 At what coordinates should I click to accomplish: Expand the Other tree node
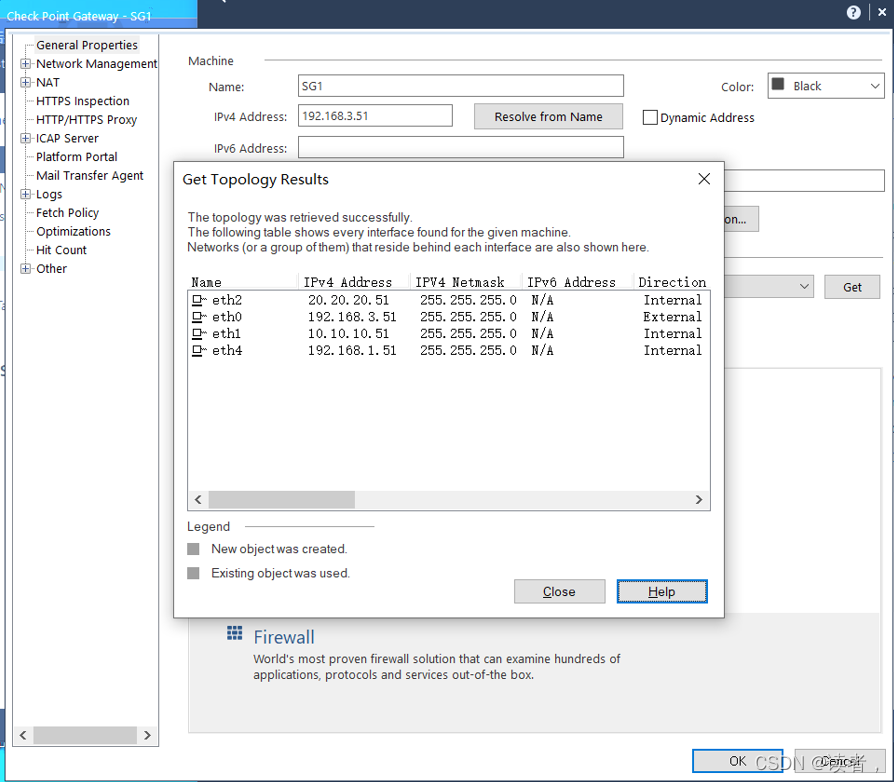[x=25, y=268]
